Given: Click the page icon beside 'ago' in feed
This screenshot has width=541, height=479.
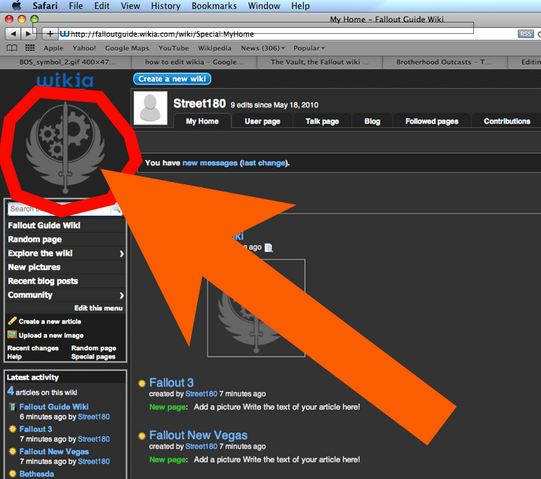Looking at the screenshot, I should coord(268,247).
